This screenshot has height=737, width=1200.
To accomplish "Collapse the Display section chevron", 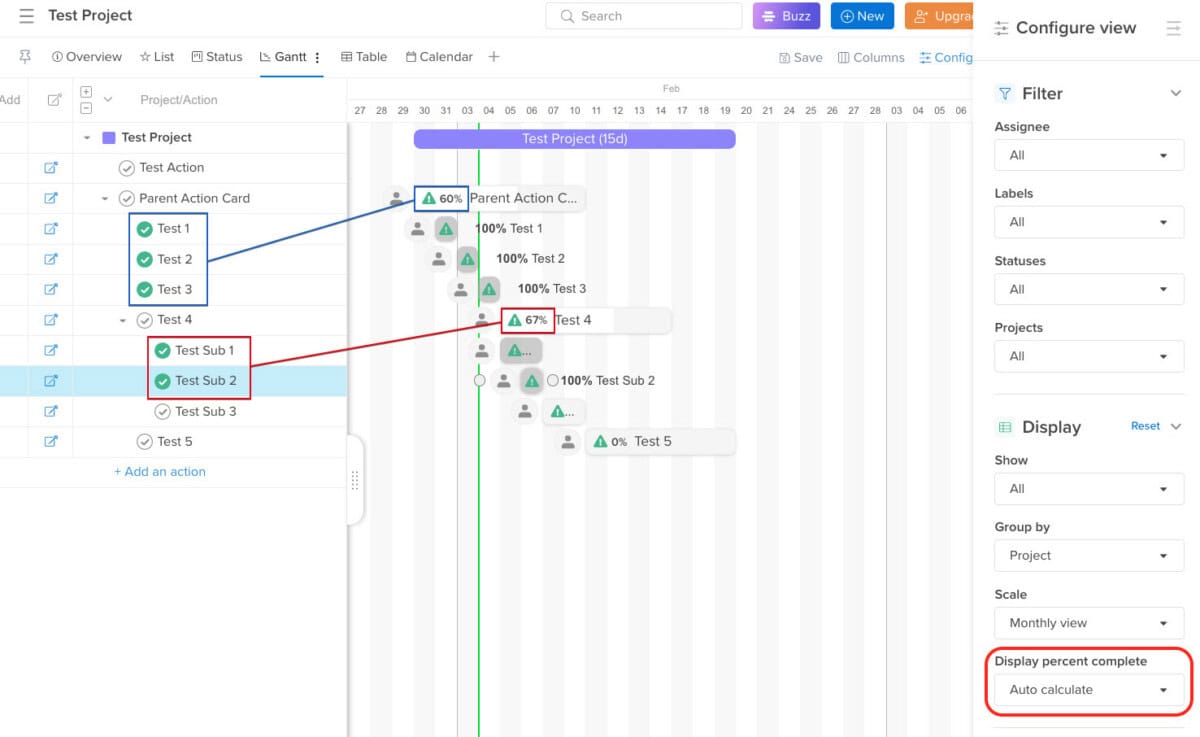I will pos(1176,426).
